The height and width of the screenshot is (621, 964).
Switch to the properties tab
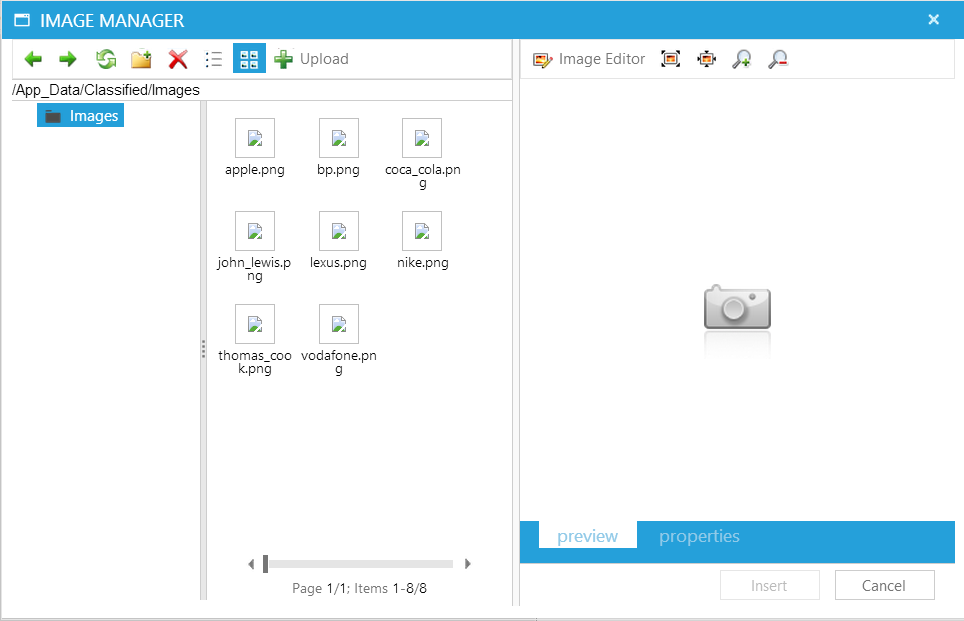[699, 536]
